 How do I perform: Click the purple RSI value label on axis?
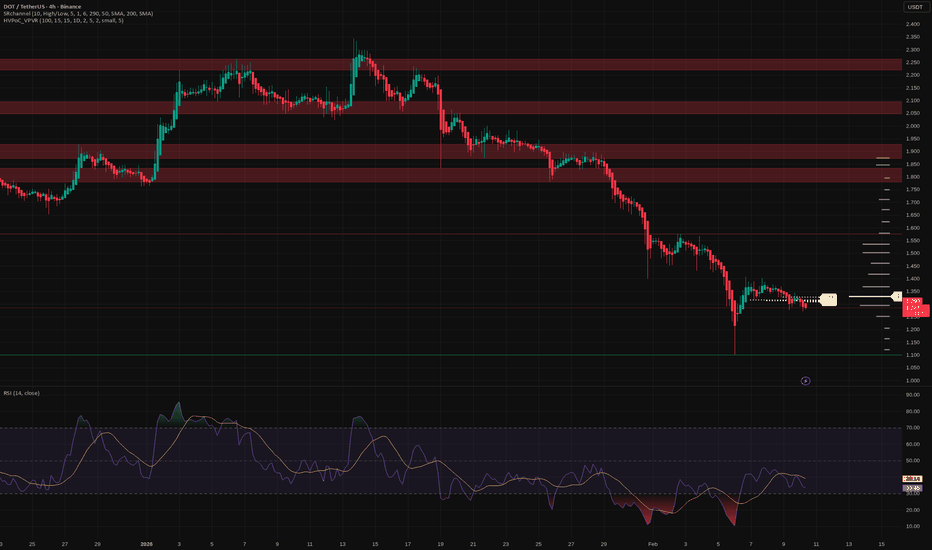click(912, 488)
